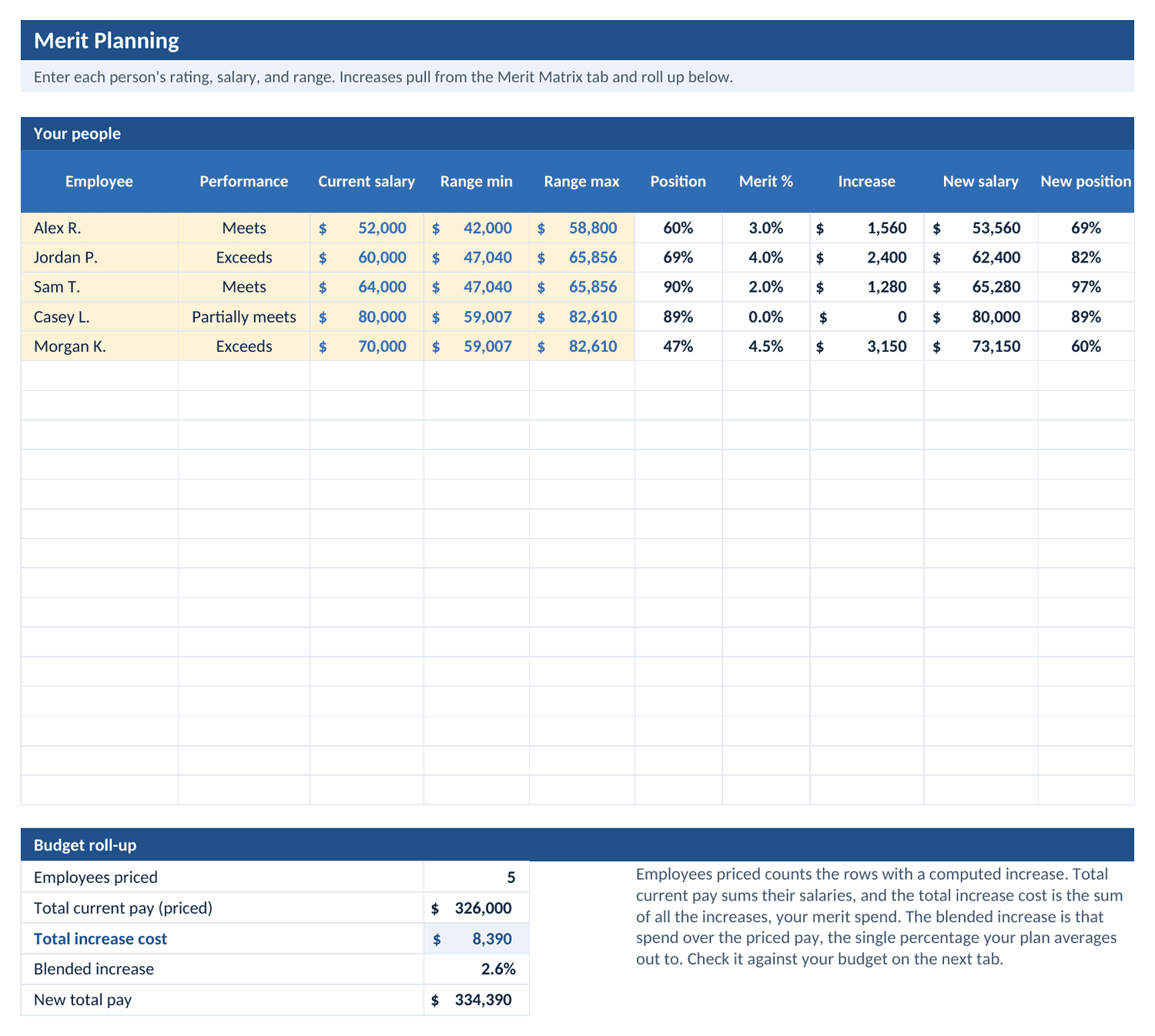Viewport: 1155px width, 1036px height.
Task: Click the Casey L. employee cell
Action: click(99, 316)
